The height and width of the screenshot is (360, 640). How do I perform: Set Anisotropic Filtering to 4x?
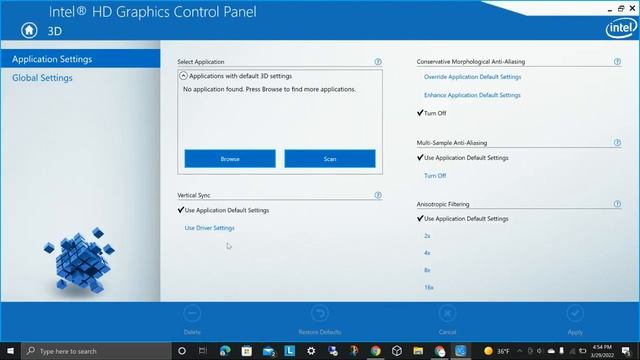pos(427,253)
